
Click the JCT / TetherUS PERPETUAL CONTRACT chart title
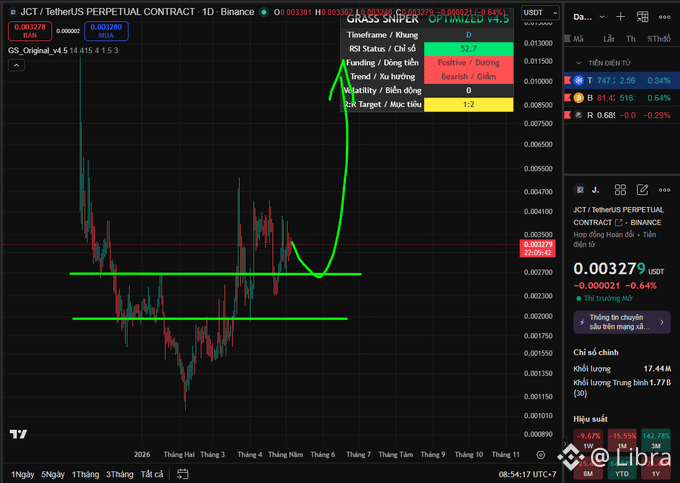(x=108, y=12)
